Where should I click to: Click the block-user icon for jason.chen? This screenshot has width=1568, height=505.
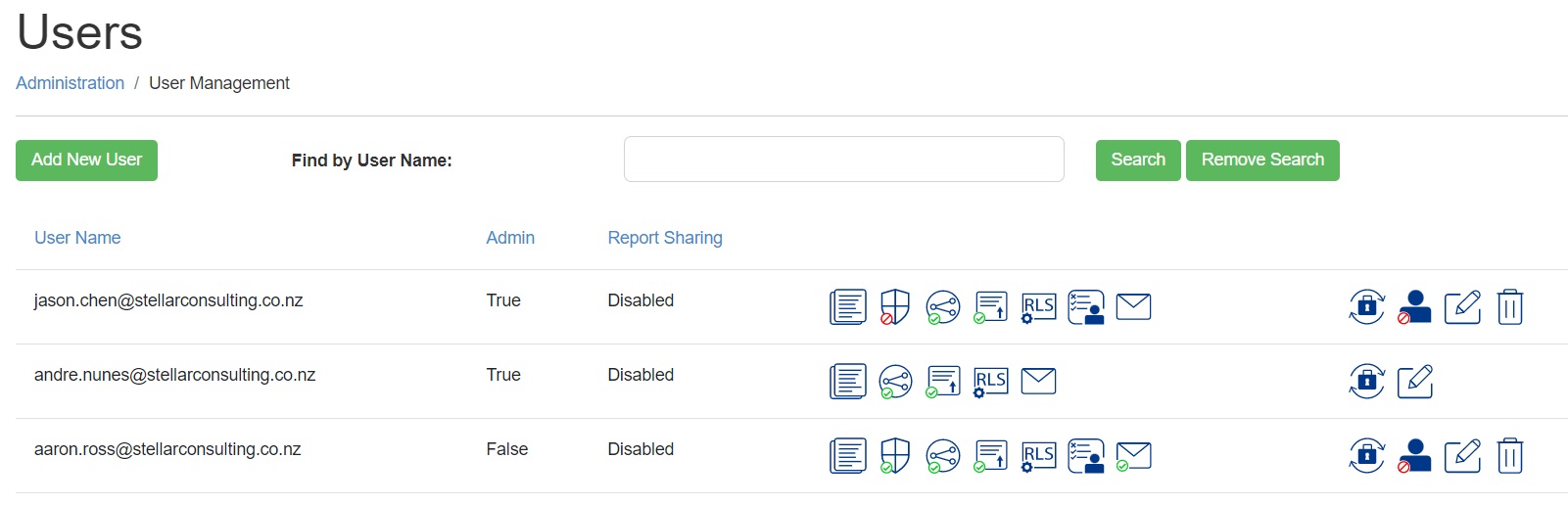pyautogui.click(x=1414, y=307)
